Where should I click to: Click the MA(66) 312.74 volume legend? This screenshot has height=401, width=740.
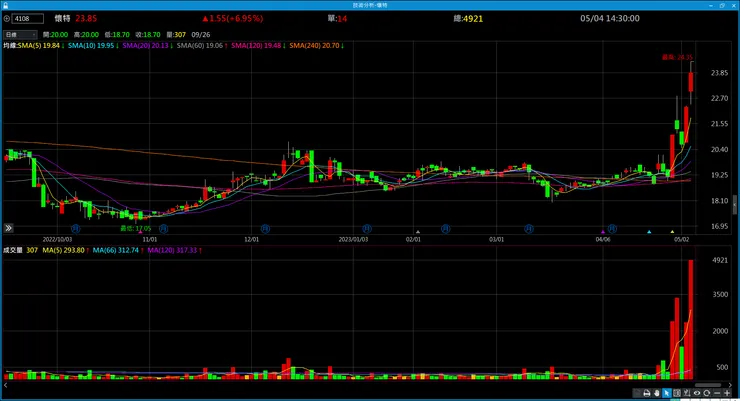pyautogui.click(x=118, y=250)
